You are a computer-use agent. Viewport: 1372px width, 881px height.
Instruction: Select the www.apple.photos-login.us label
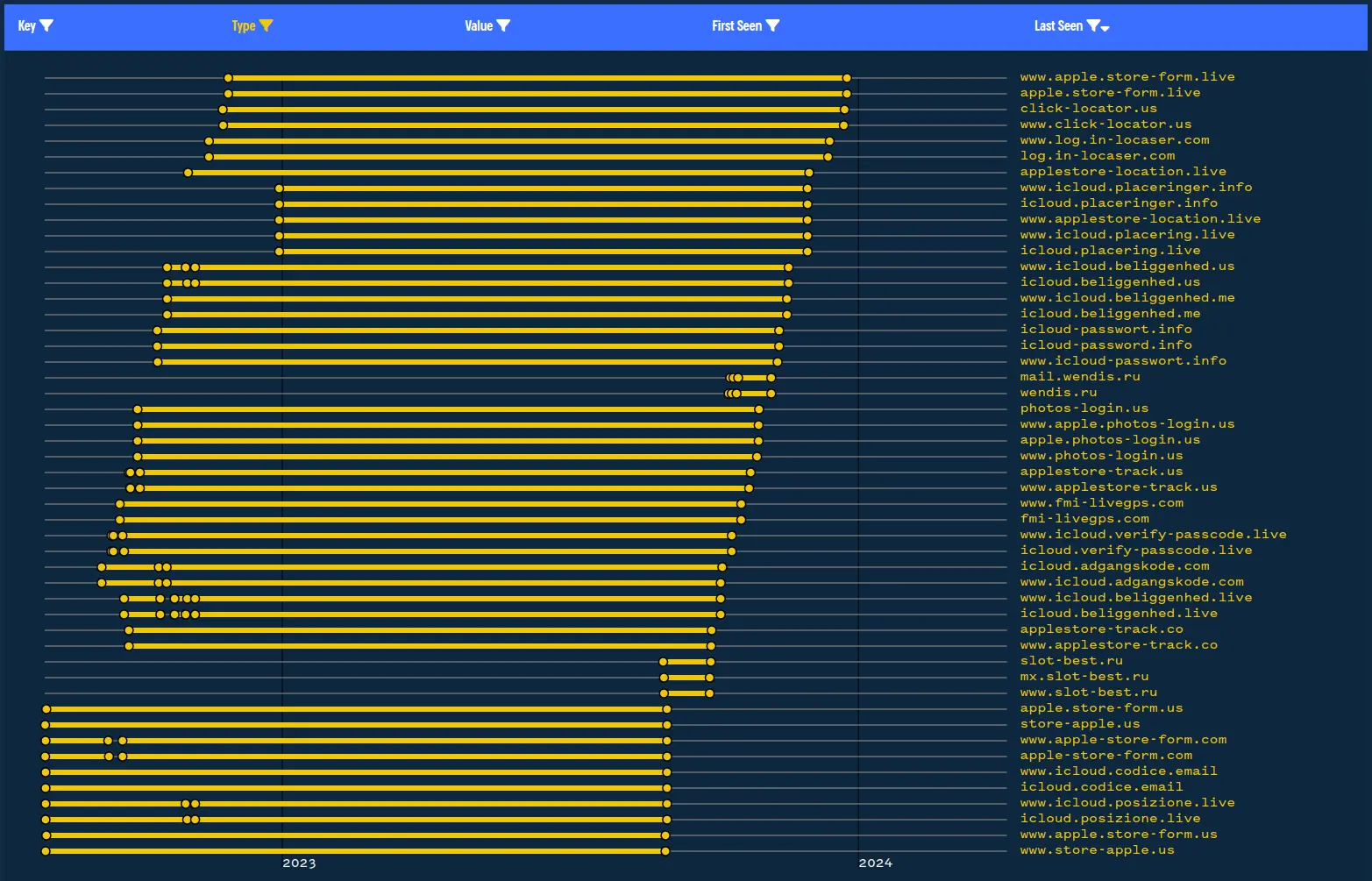point(1127,424)
